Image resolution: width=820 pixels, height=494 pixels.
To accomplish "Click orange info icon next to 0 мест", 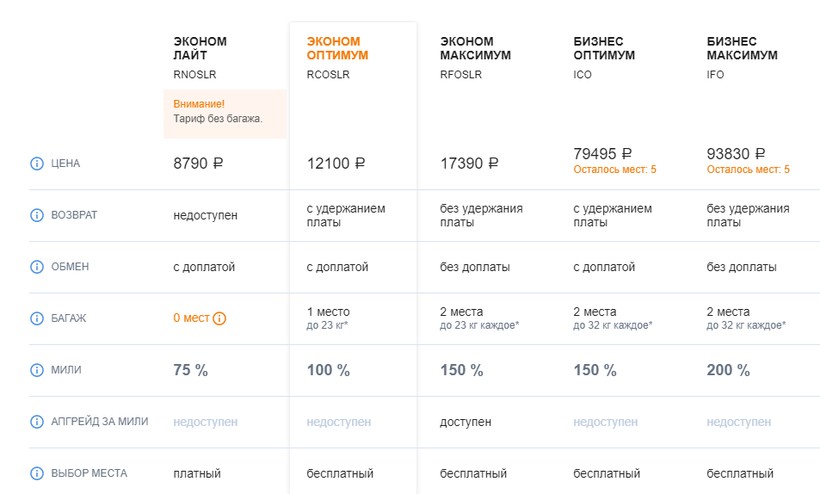I will click(x=220, y=319).
